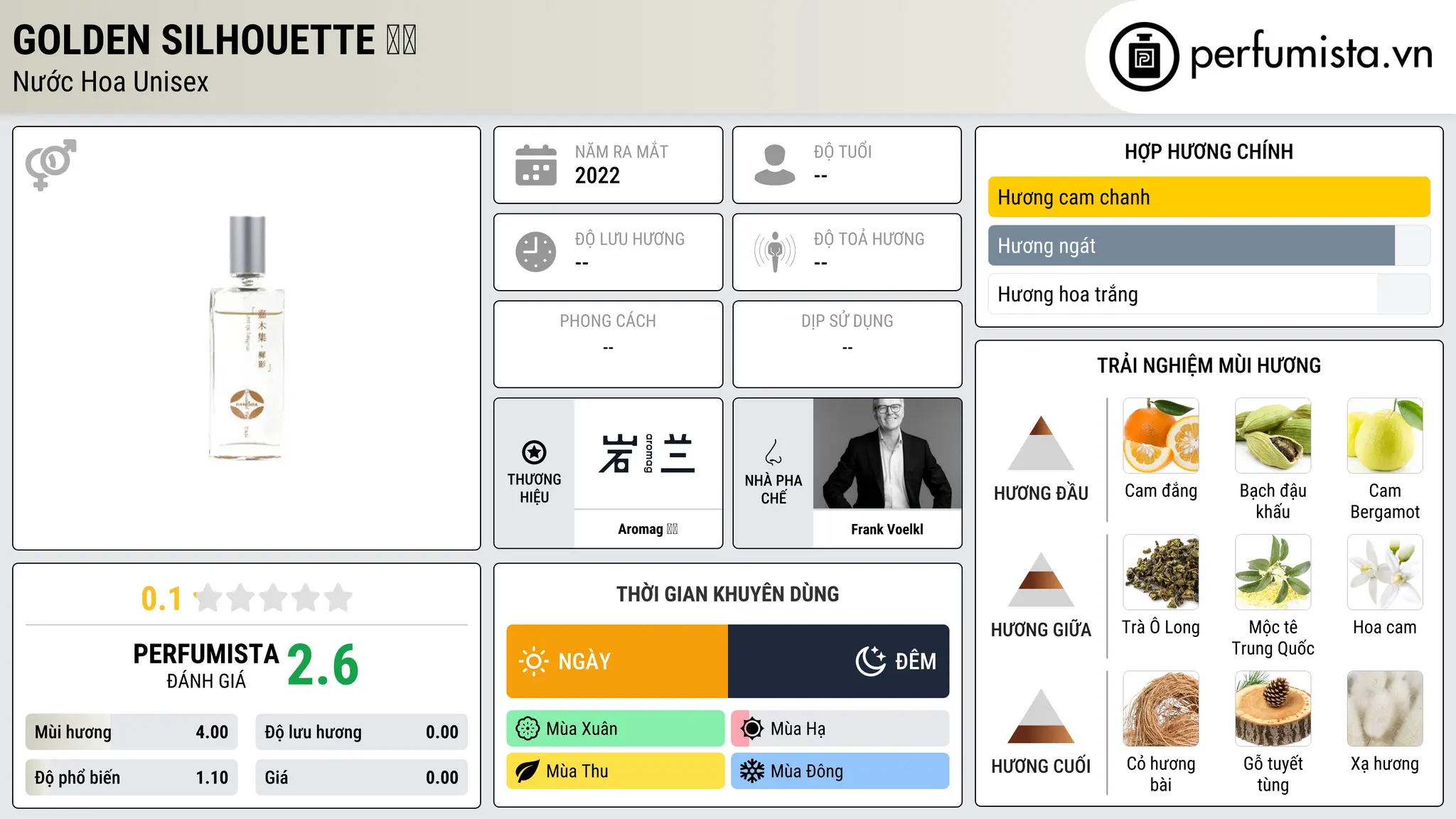Select the Mùa Thu season bar
1456x819 pixels.
click(616, 771)
